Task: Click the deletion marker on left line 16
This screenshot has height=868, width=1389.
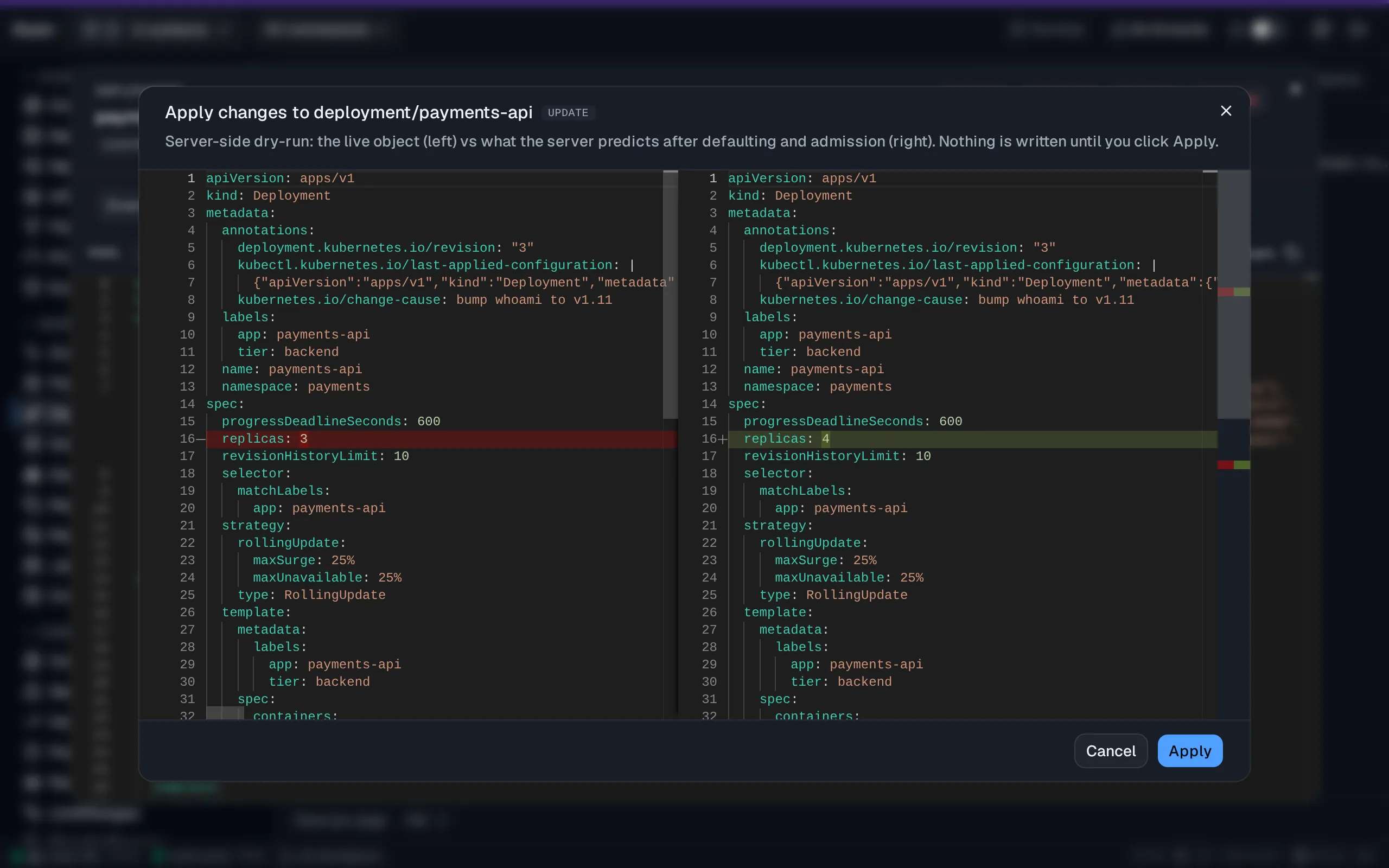Action: tap(201, 439)
